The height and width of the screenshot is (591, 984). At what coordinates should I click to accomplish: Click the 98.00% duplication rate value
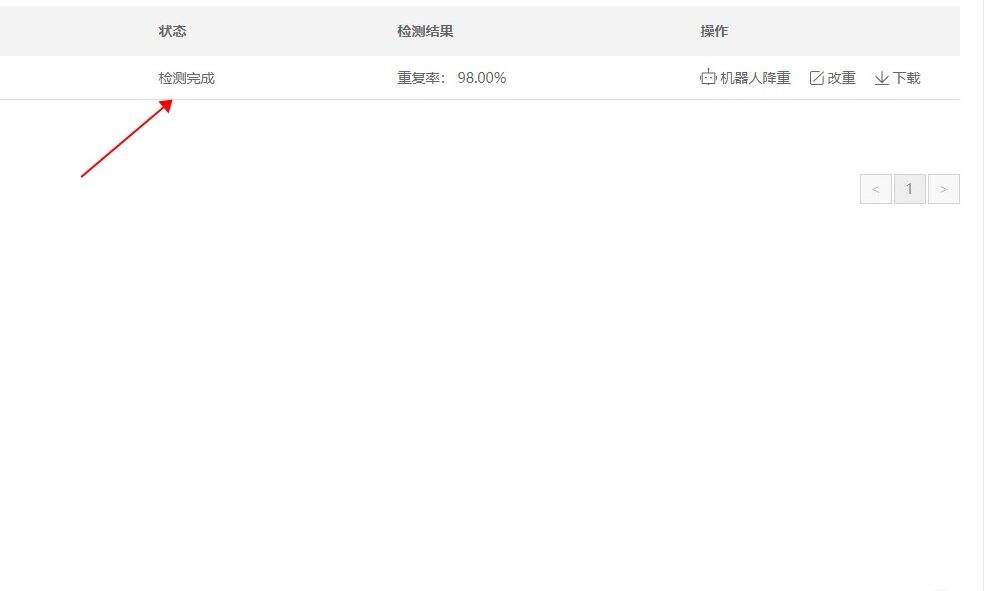point(482,78)
